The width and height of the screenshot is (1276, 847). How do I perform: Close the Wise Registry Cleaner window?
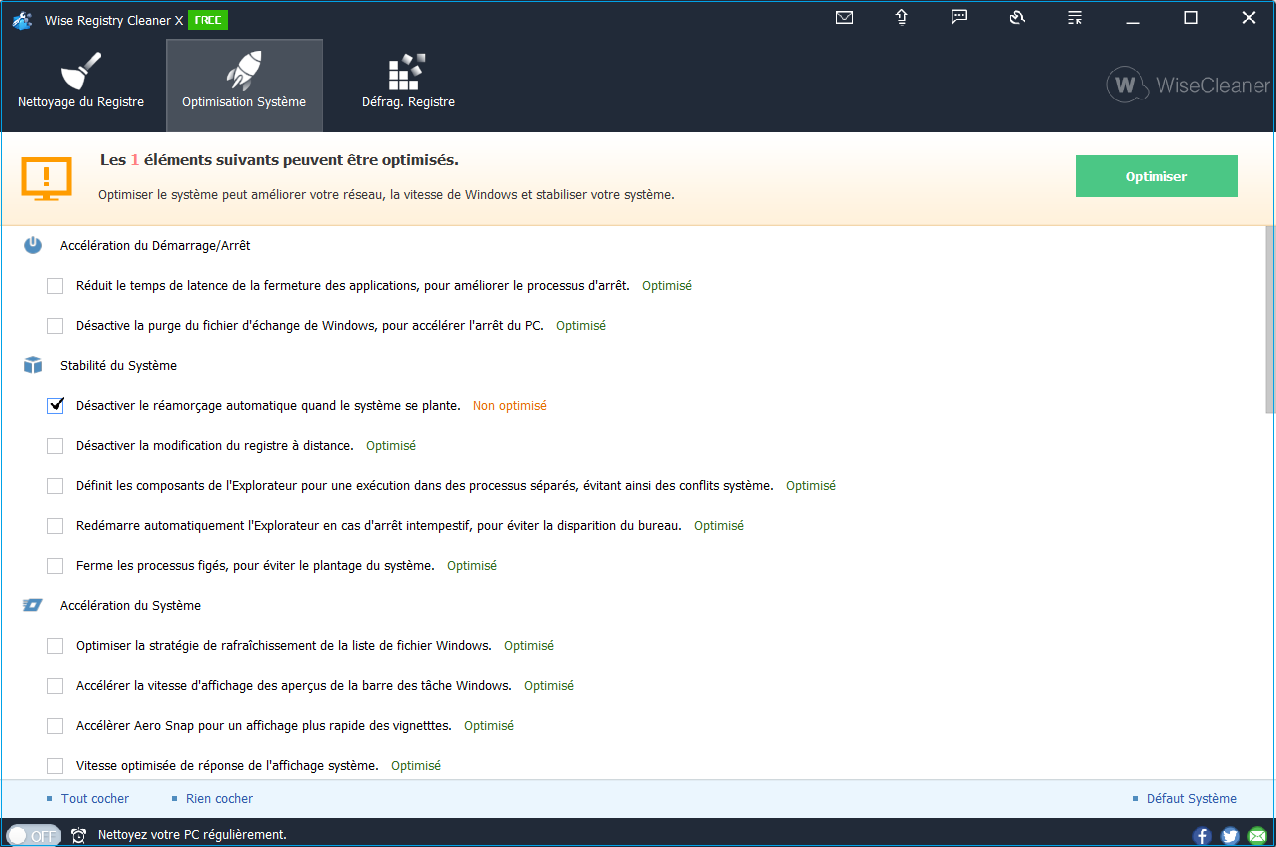point(1249,18)
